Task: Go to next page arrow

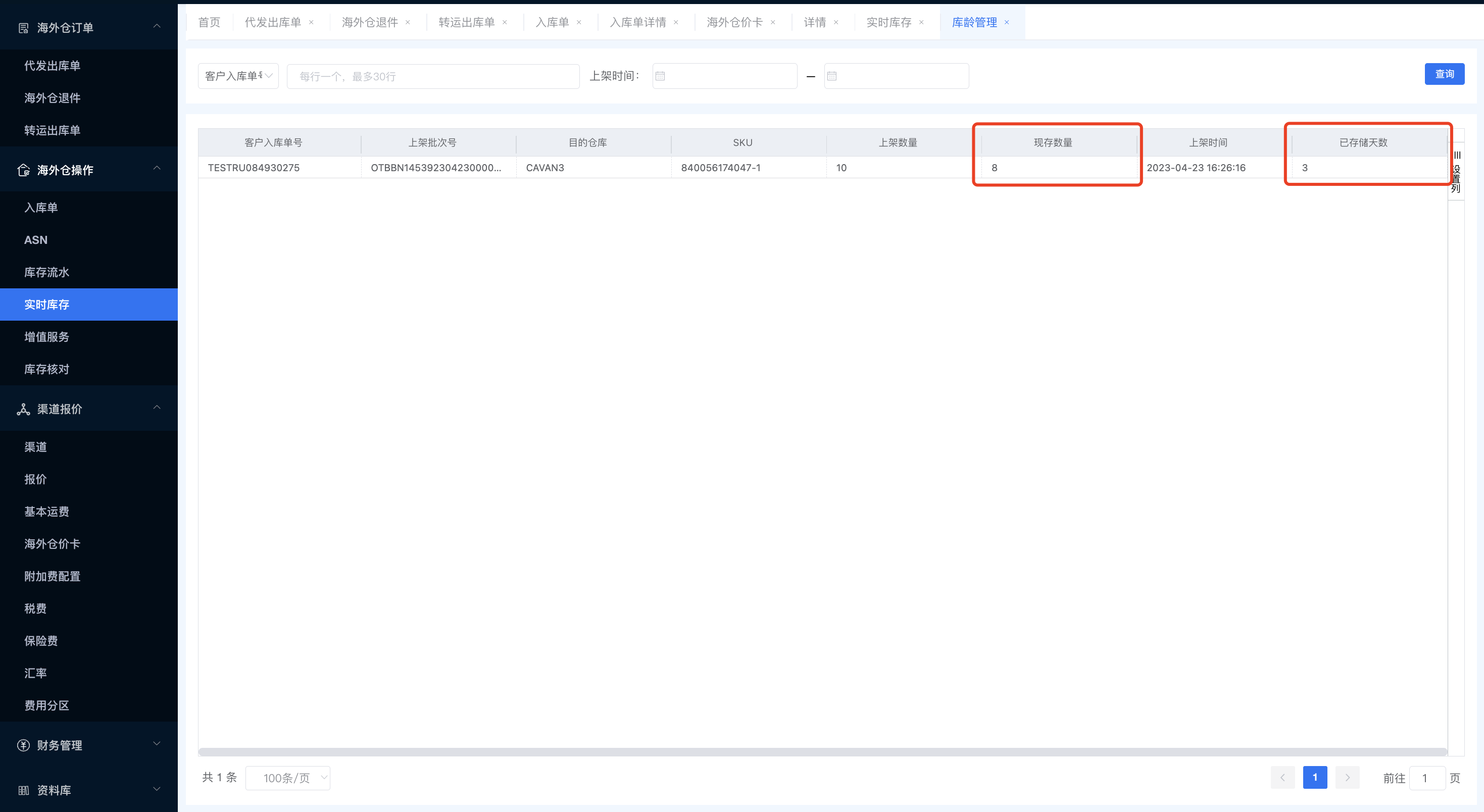Action: click(1348, 778)
